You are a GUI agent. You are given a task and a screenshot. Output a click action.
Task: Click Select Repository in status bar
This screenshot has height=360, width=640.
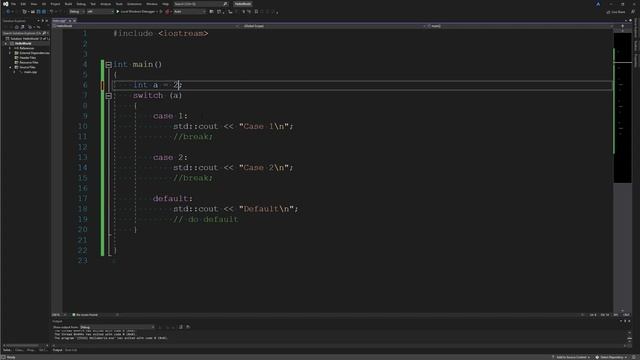(611, 357)
